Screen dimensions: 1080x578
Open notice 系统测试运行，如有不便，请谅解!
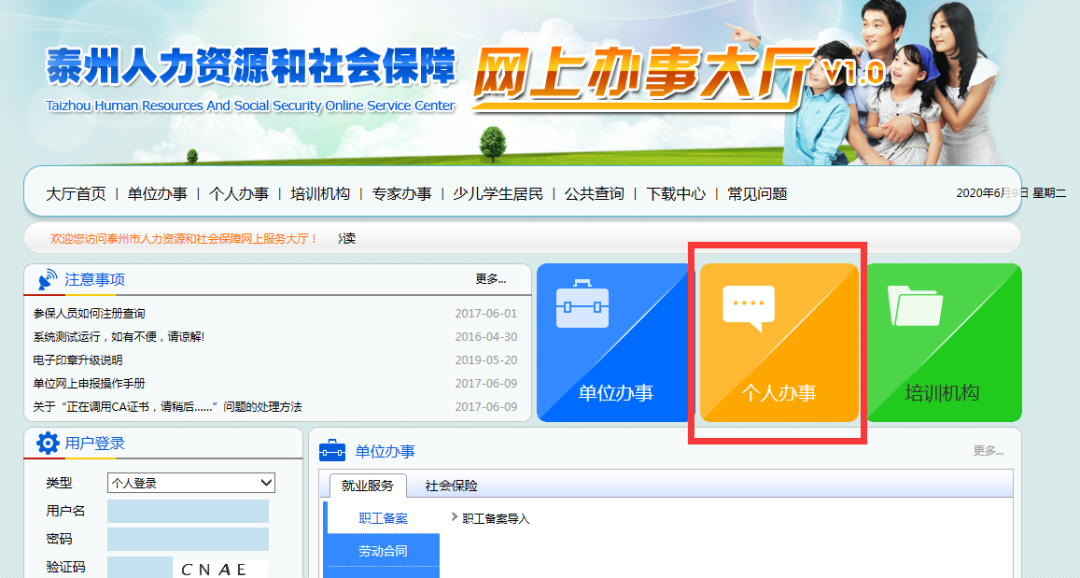[118, 337]
